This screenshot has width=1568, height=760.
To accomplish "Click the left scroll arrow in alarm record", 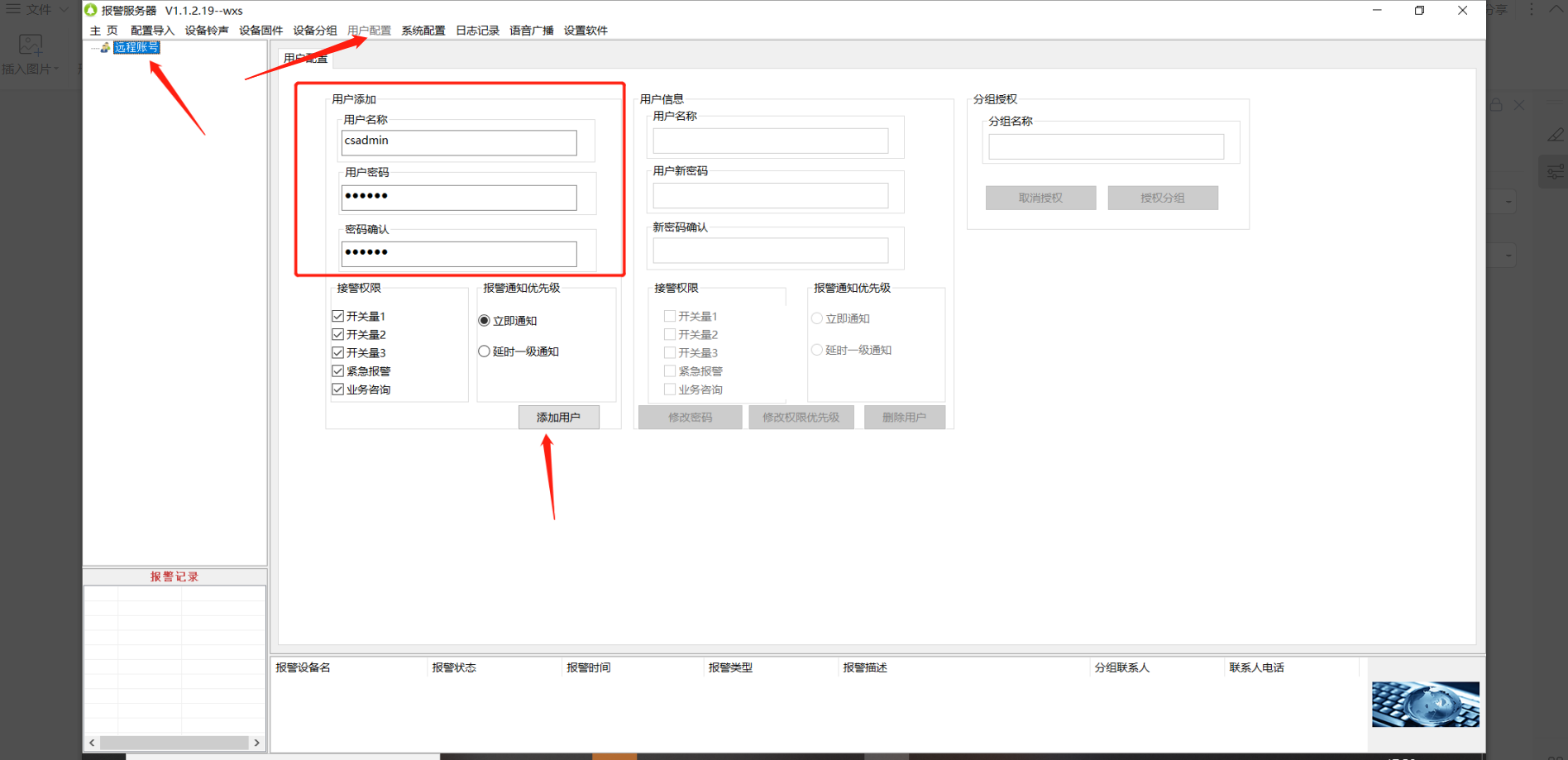I will point(92,743).
